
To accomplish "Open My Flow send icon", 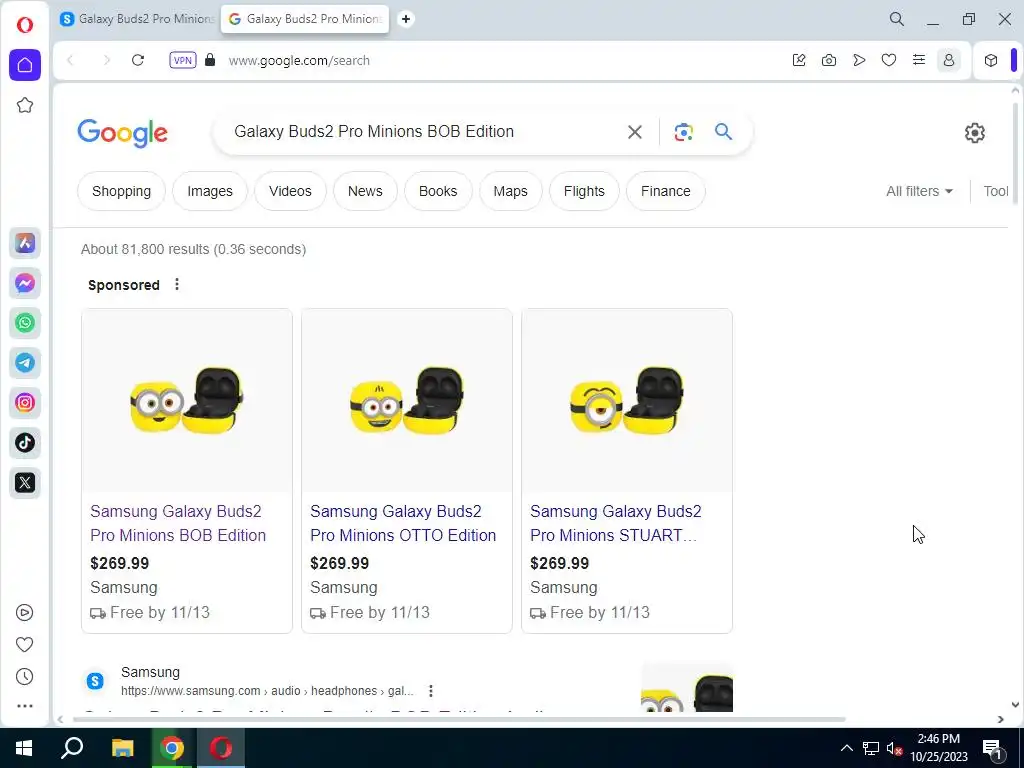I will (859, 60).
